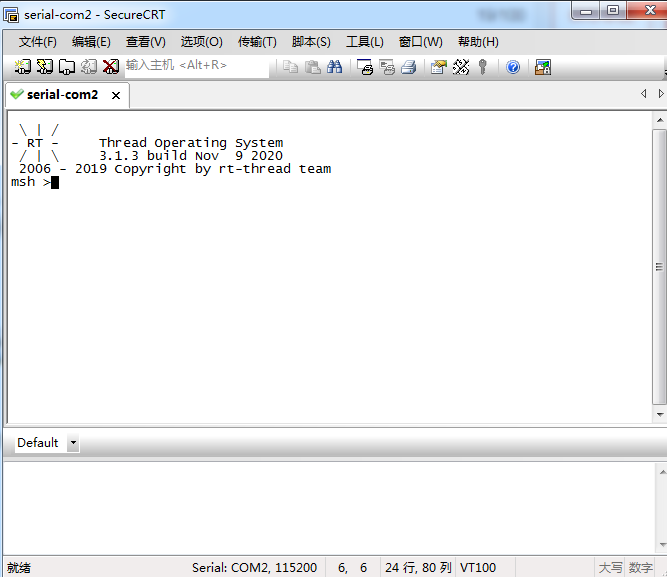Click the Connect toolbar icon
Image resolution: width=667 pixels, height=577 pixels.
23,66
